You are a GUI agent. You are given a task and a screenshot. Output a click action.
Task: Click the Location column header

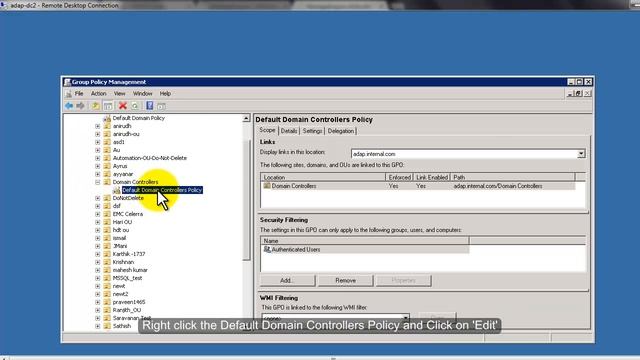[x=323, y=177]
